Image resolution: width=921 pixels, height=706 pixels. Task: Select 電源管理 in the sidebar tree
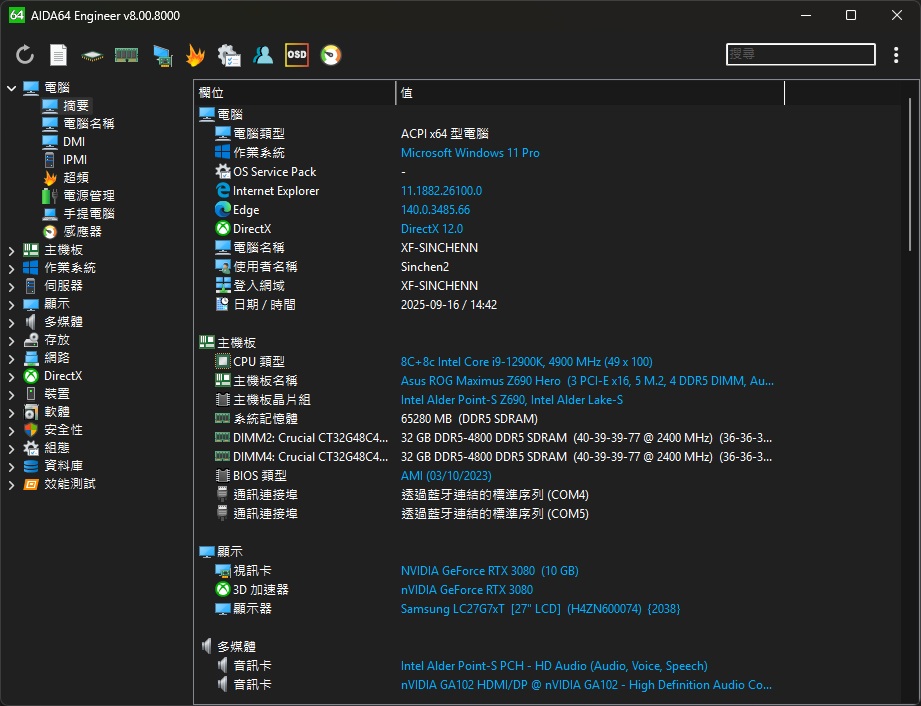[x=89, y=196]
